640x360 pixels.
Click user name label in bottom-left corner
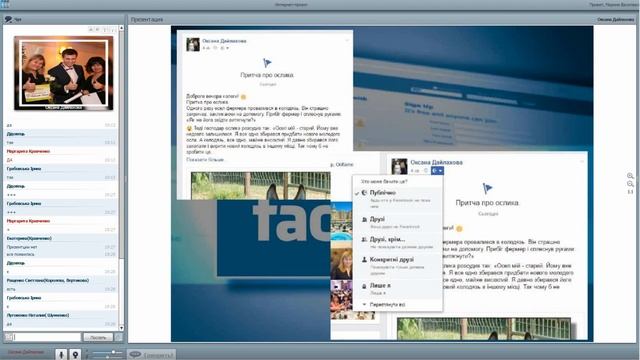pos(26,352)
